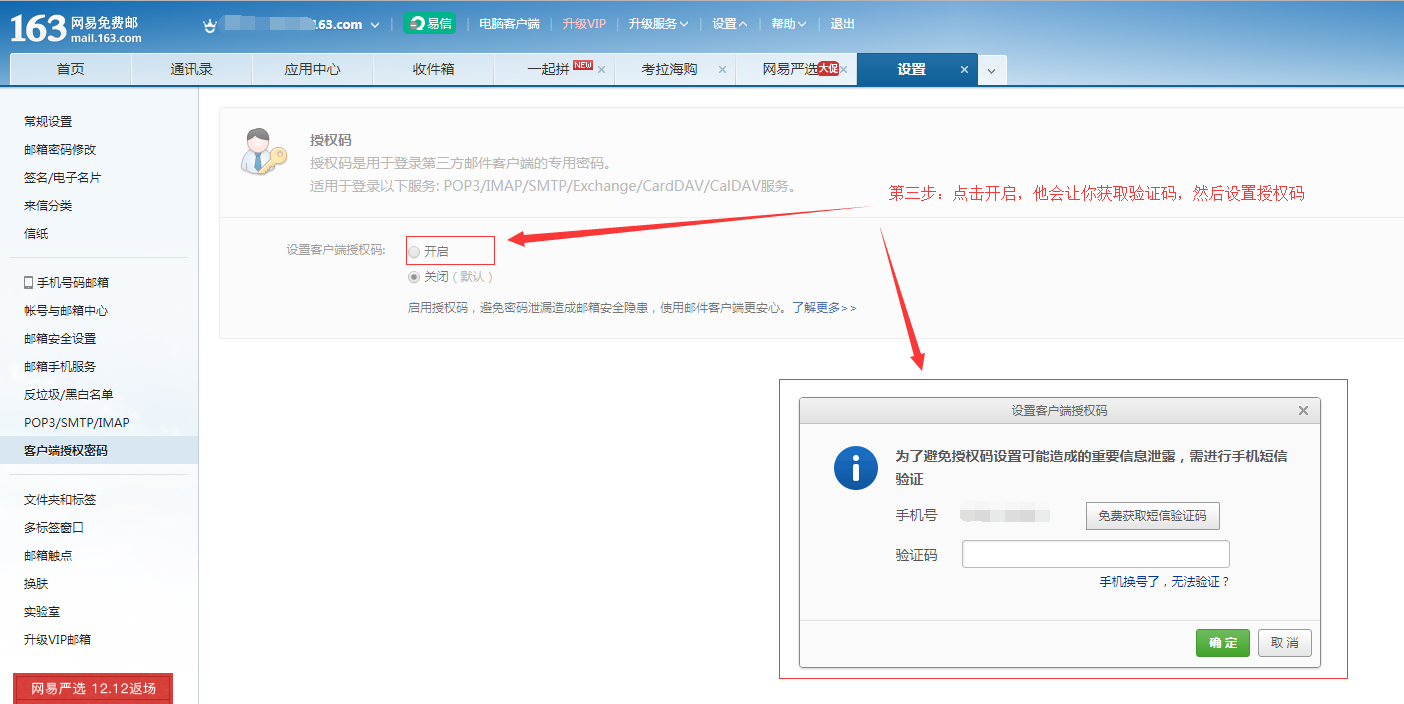Click 免费获取短信验证码 button

point(1152,516)
